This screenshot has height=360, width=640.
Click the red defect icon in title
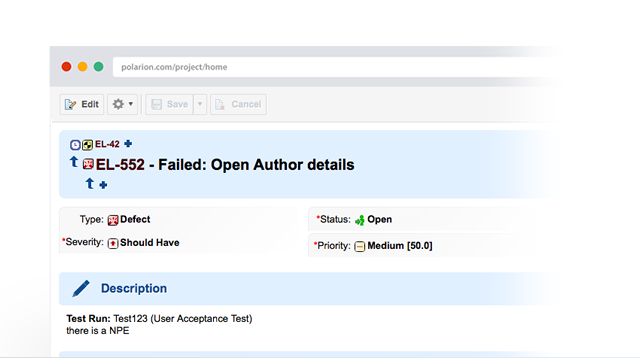pyautogui.click(x=88, y=164)
